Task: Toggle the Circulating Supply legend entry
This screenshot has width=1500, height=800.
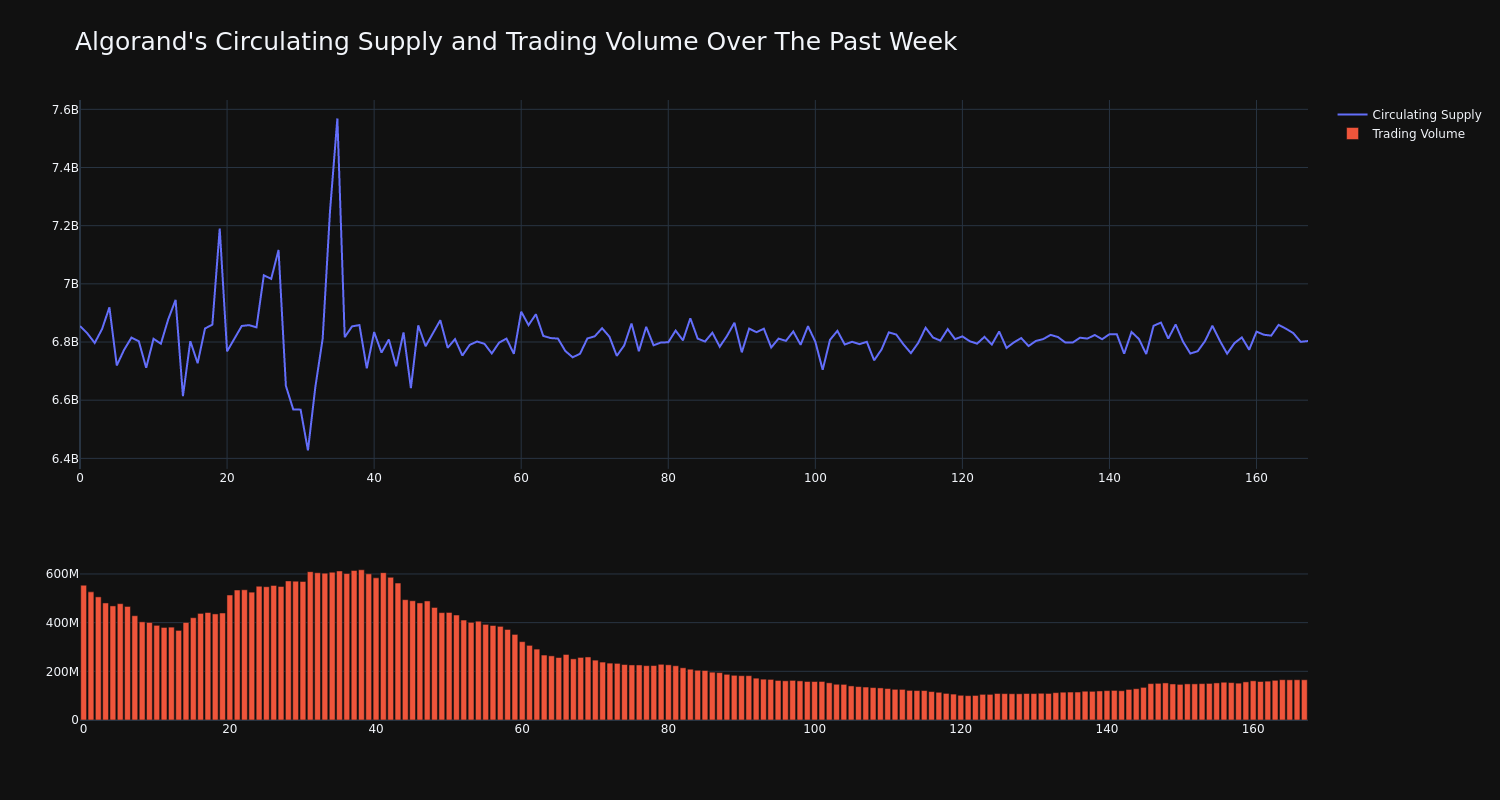Action: tap(1409, 115)
